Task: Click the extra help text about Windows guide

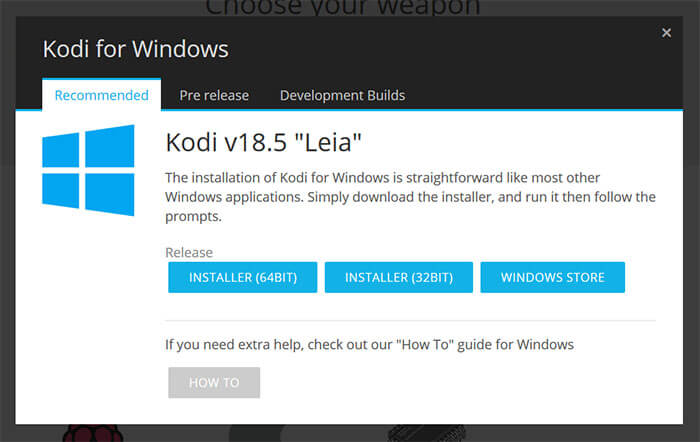Action: coord(369,345)
